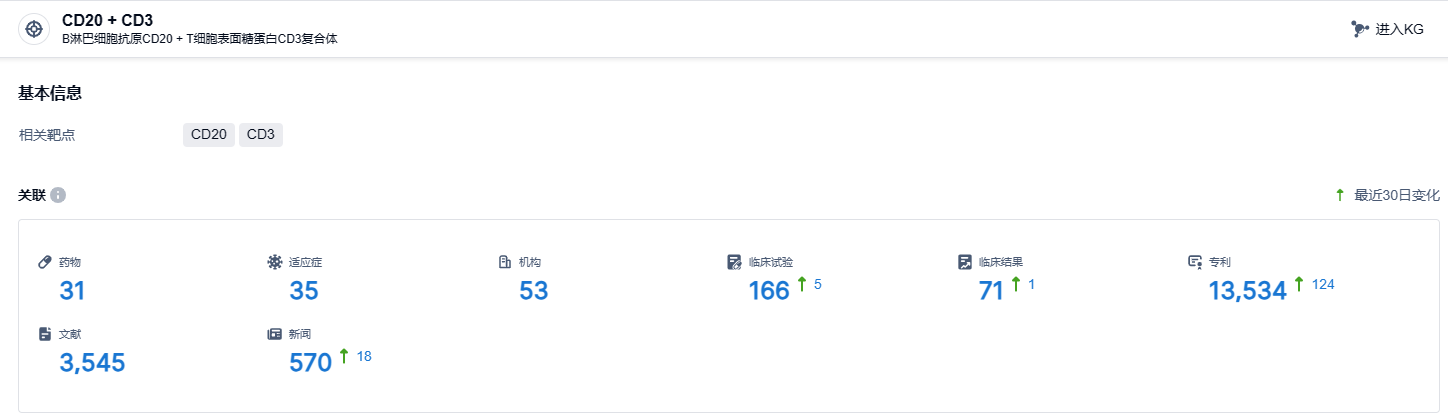Click 进入KG text button
Screen dimensions: 1448x416
[1399, 29]
